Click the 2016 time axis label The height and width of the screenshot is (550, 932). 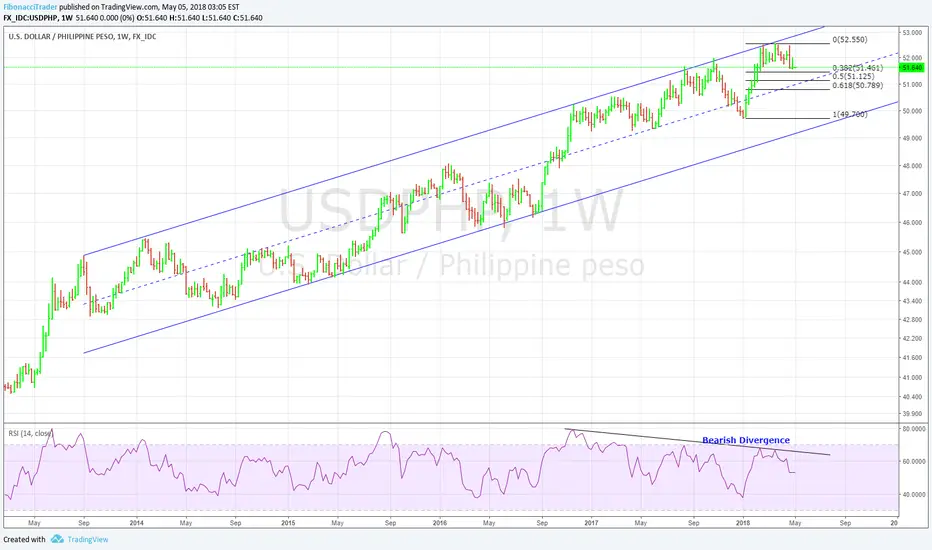[x=440, y=523]
